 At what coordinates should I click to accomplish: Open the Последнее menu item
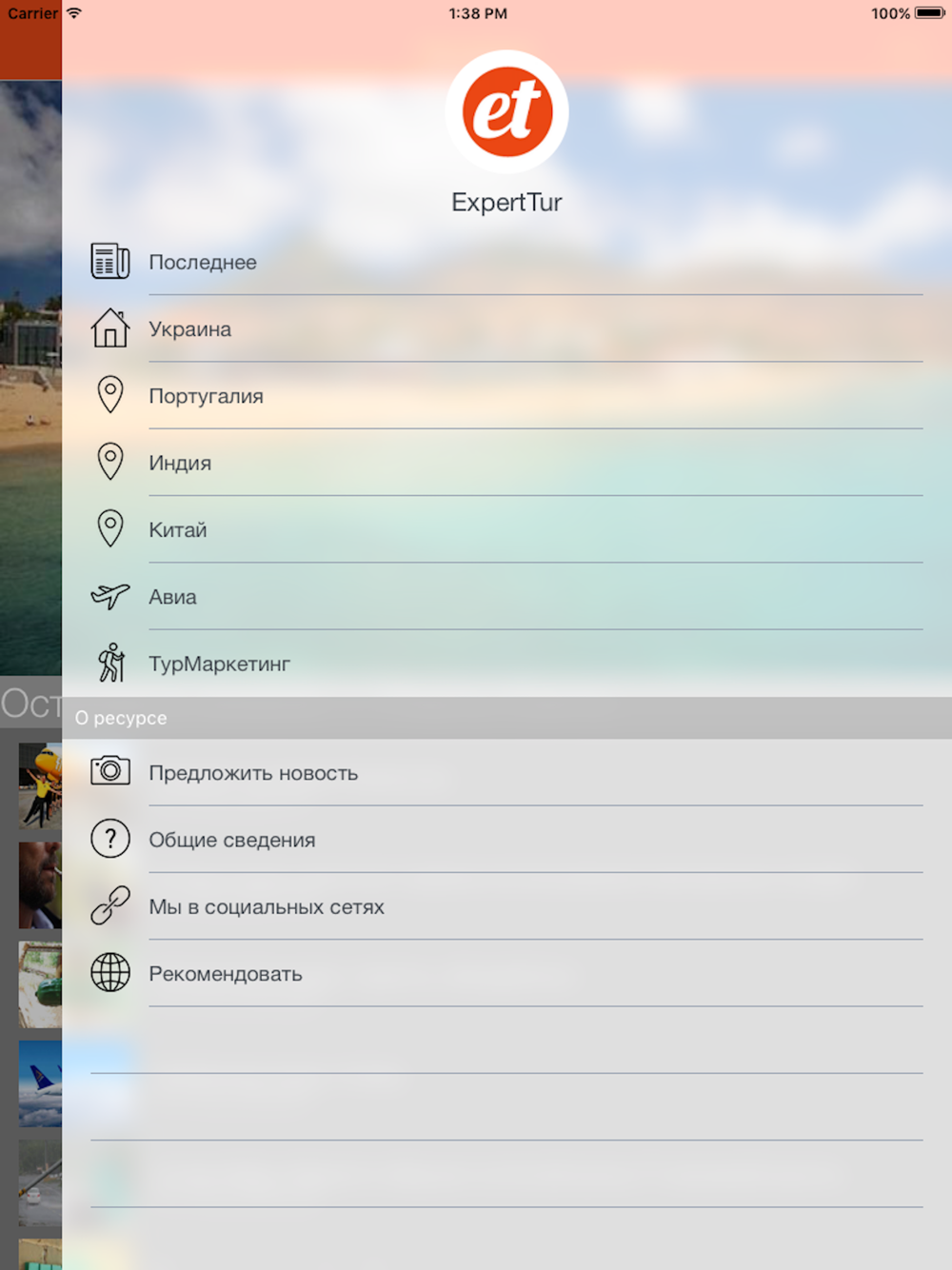pos(506,262)
